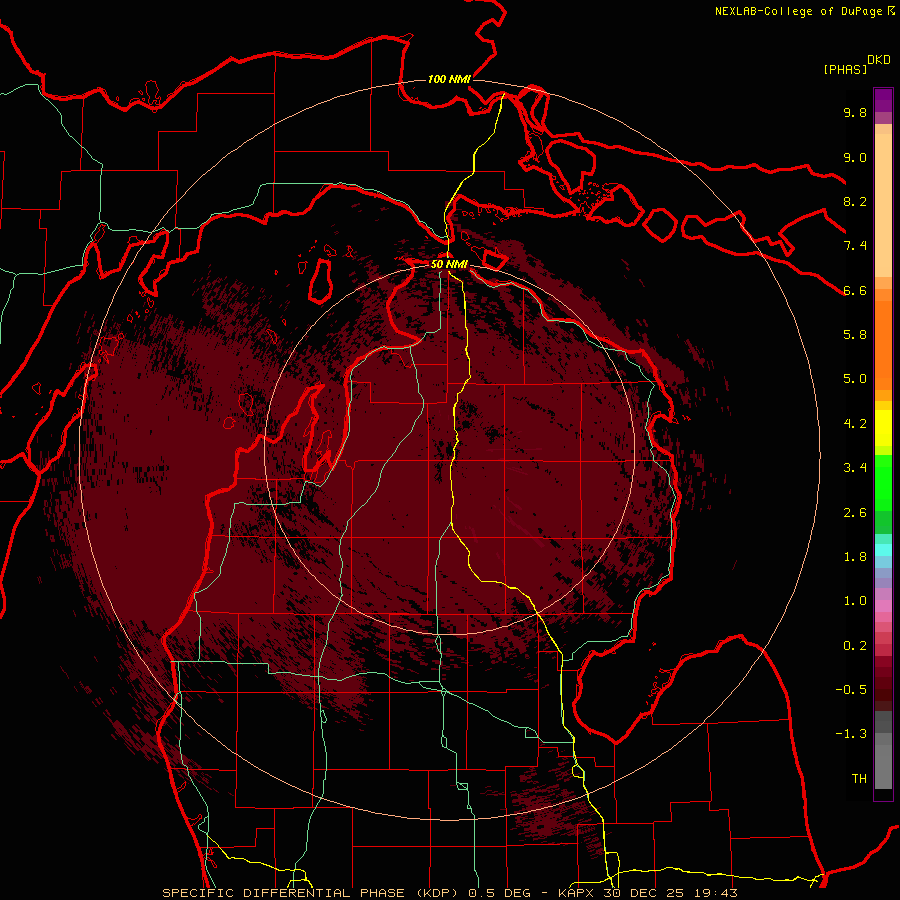
Task: Click the 9.8 scale value
Action: (855, 112)
